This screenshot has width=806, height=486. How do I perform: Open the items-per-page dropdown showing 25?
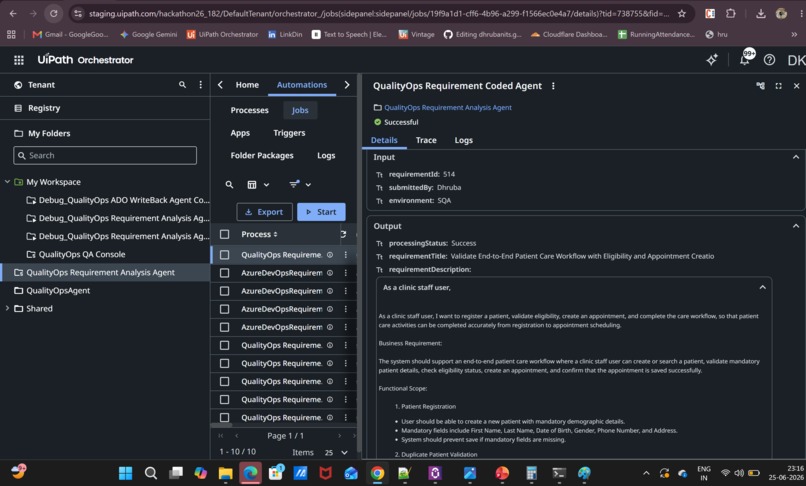click(x=336, y=453)
